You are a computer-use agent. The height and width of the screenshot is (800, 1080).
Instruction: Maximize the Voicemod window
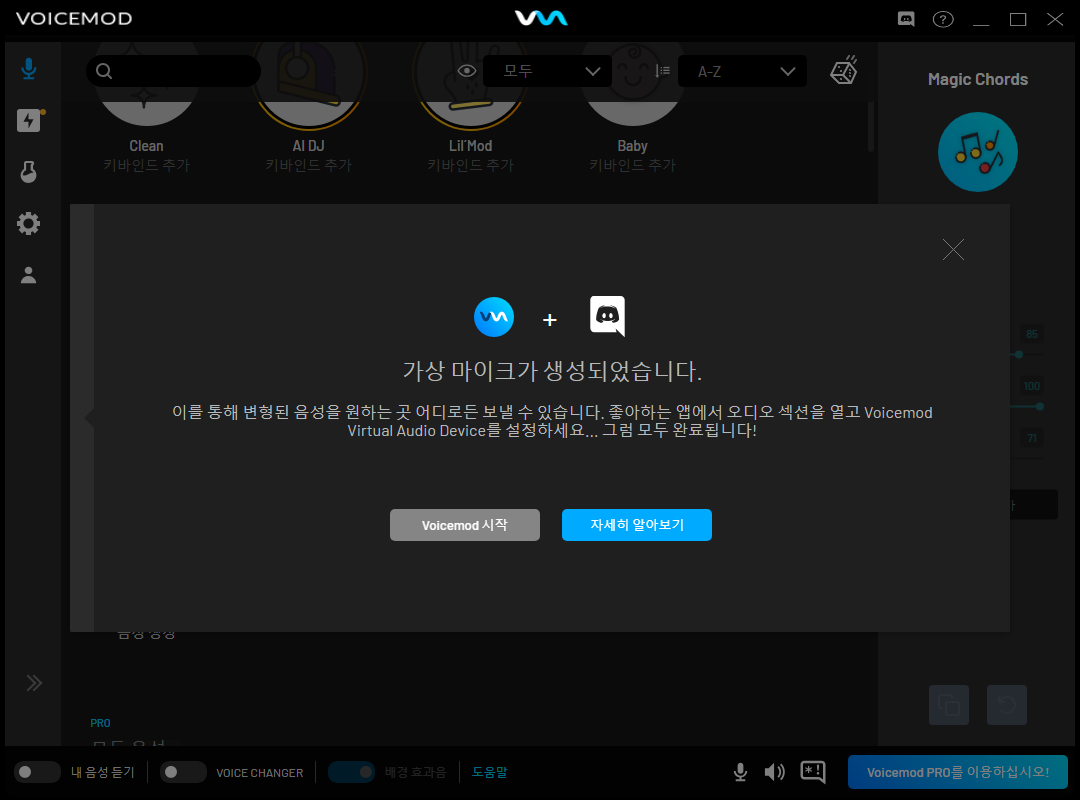[1018, 19]
